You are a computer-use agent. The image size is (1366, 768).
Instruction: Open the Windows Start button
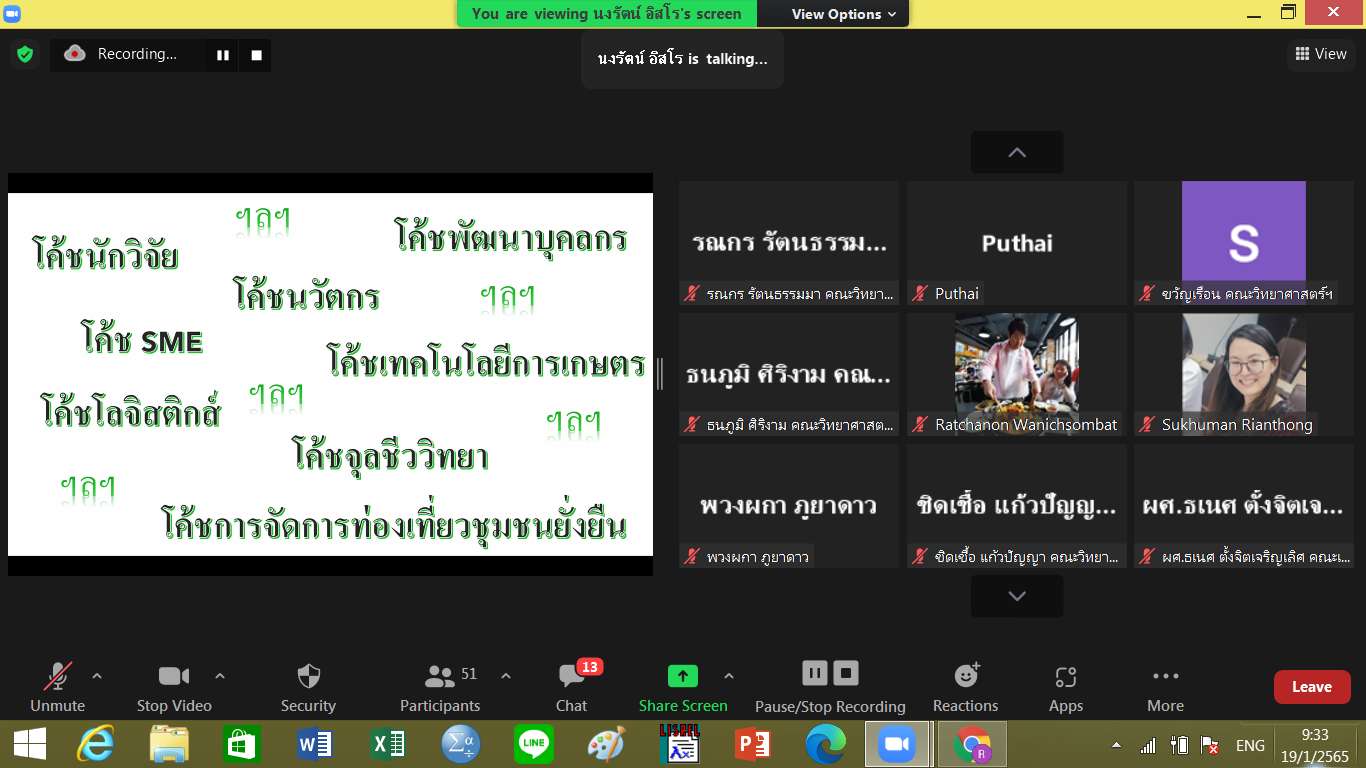(x=29, y=745)
